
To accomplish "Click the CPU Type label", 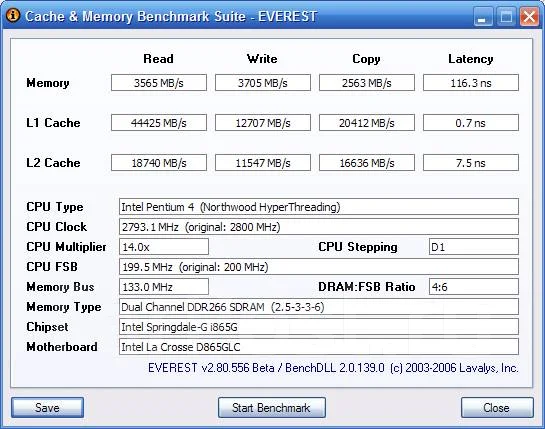I will point(55,207).
